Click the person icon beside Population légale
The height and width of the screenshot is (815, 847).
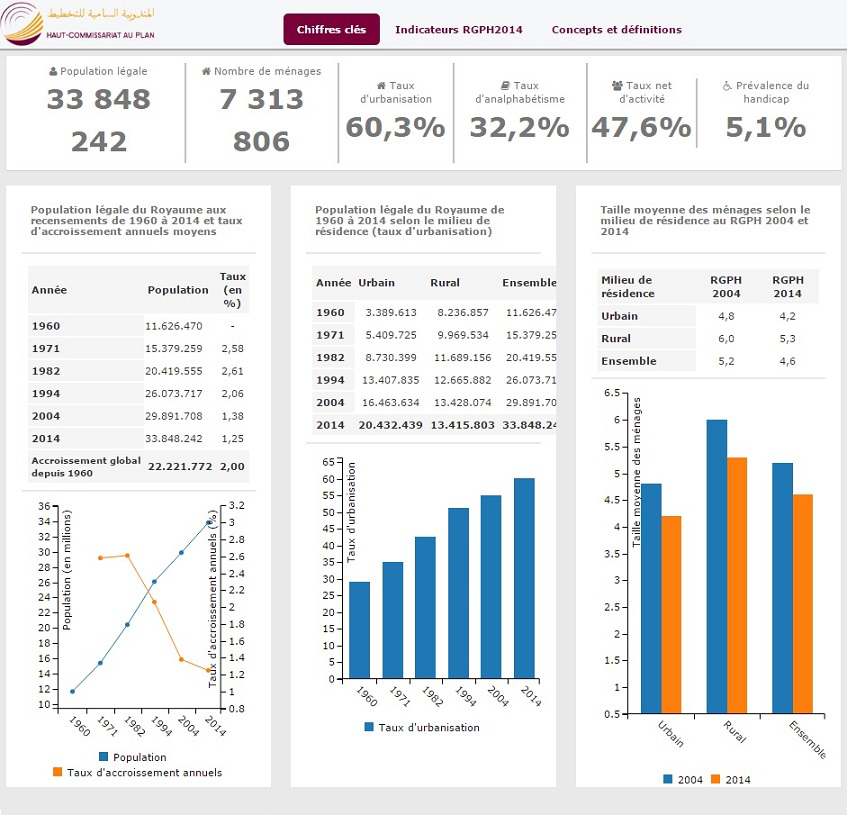(53, 72)
